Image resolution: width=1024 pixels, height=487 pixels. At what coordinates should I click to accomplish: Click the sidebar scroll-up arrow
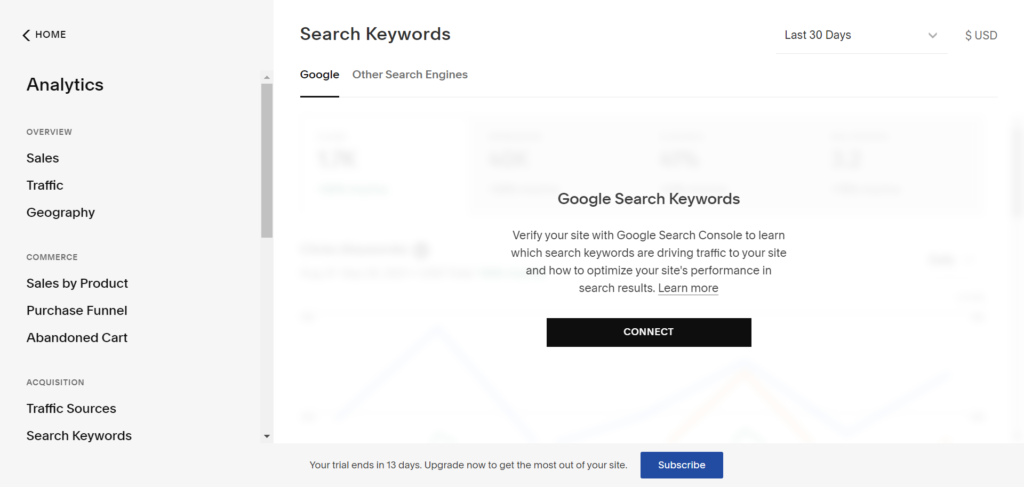click(x=266, y=77)
